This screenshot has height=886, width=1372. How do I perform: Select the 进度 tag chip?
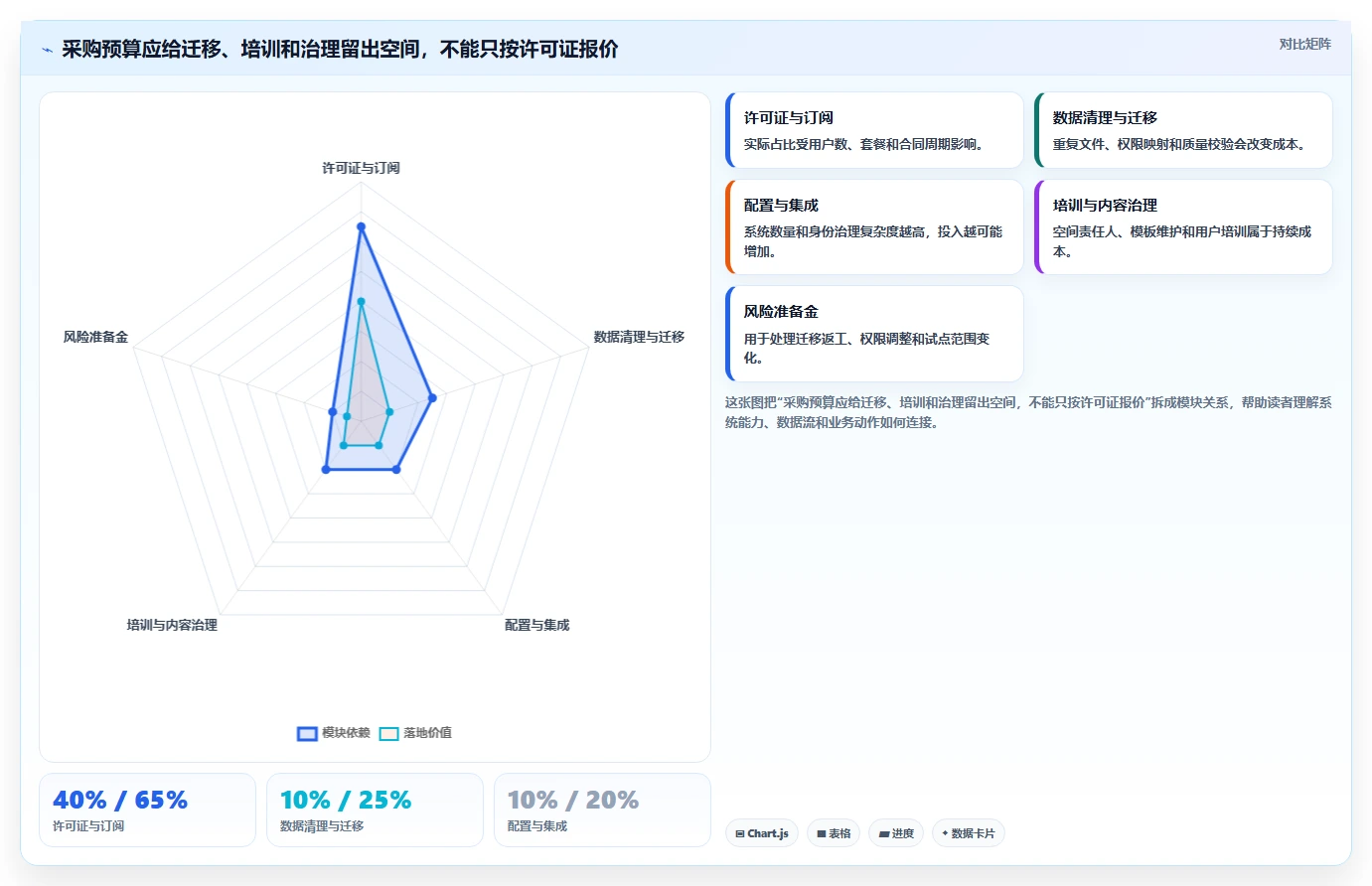896,833
